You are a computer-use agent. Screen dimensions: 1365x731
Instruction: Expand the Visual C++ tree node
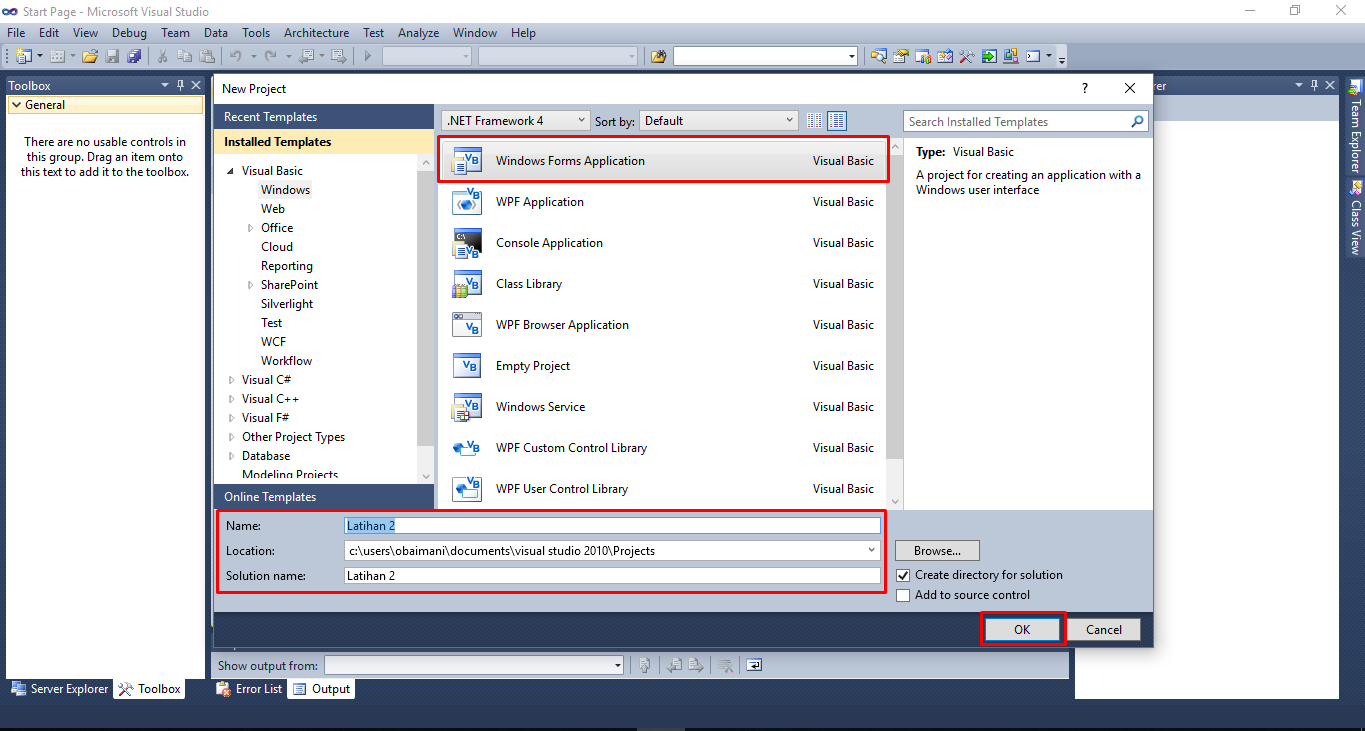pyautogui.click(x=232, y=399)
